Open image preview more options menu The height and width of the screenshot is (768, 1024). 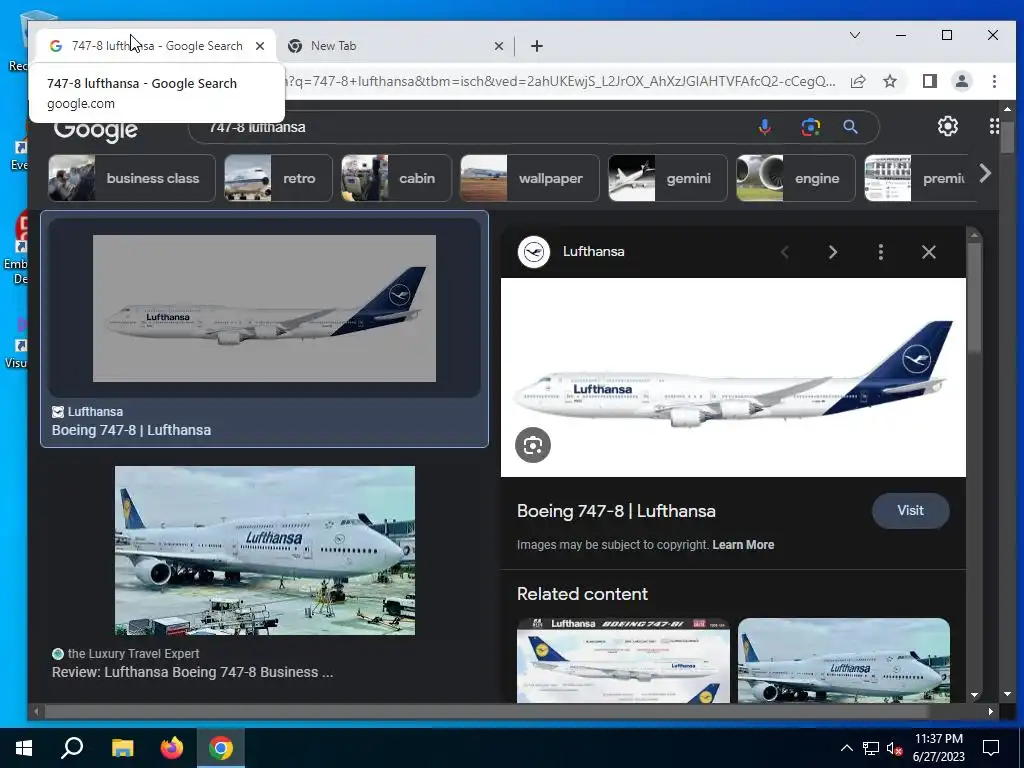(x=881, y=252)
